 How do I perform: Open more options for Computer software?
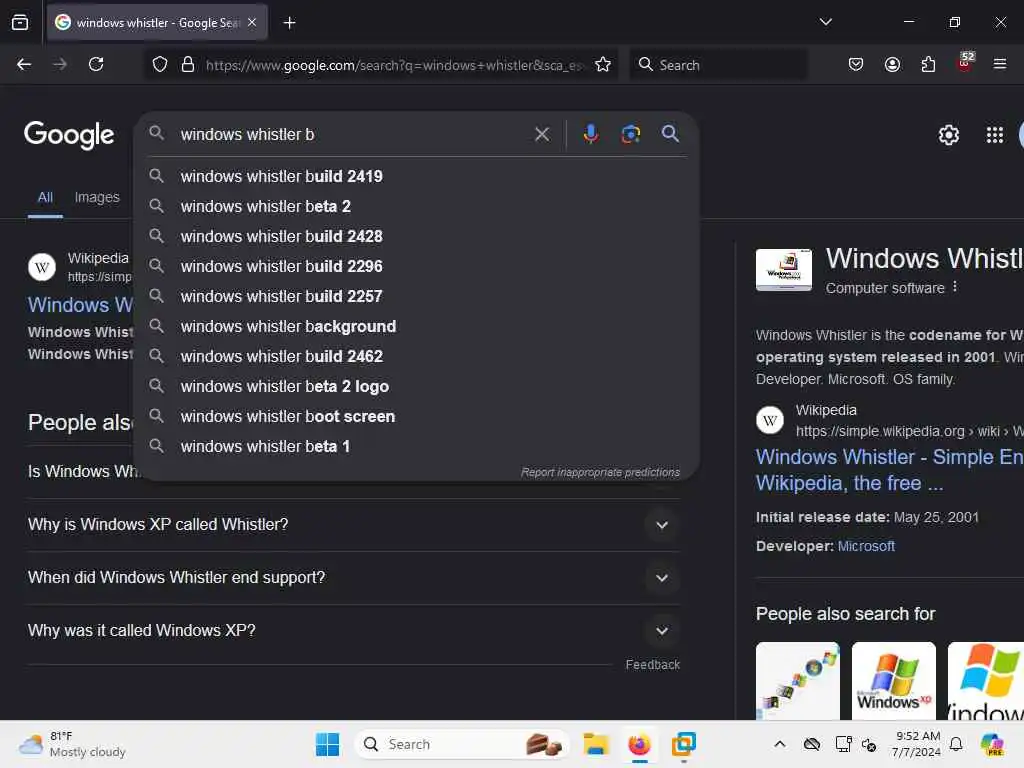(955, 287)
